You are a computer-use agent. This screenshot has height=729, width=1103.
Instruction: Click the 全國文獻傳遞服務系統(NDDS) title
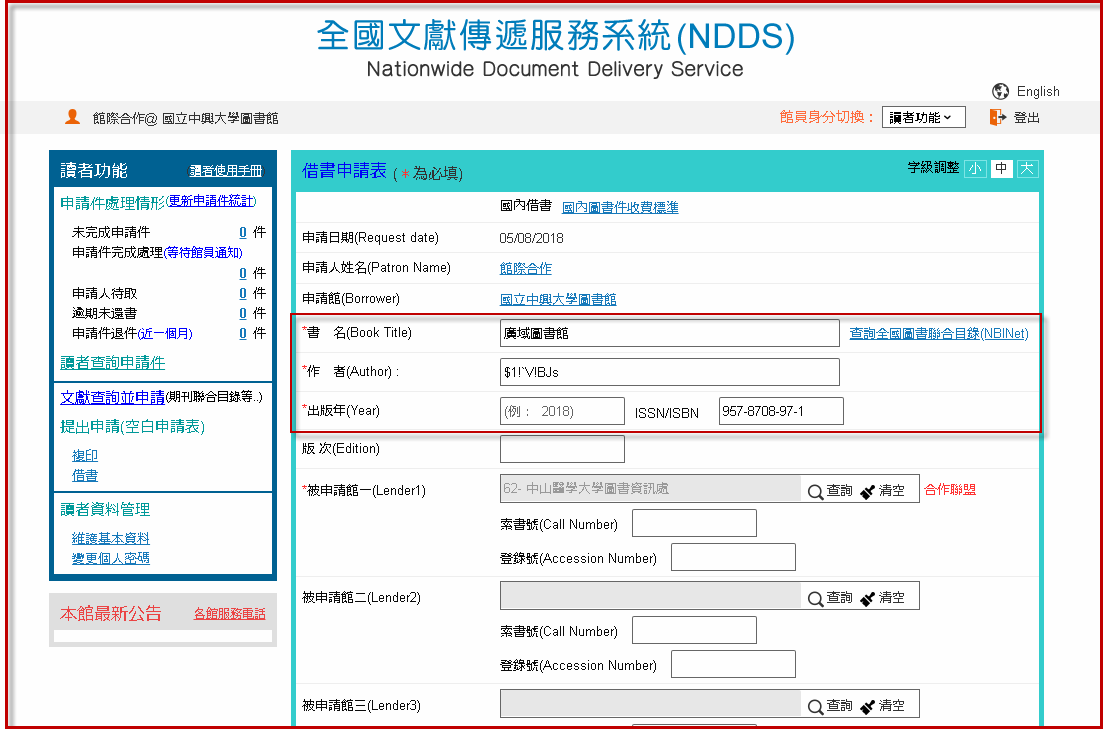(556, 36)
